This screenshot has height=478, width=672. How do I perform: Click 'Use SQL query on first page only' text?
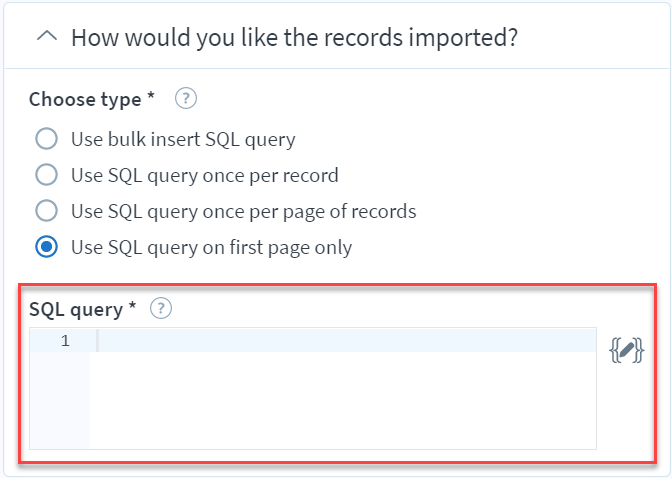click(211, 248)
